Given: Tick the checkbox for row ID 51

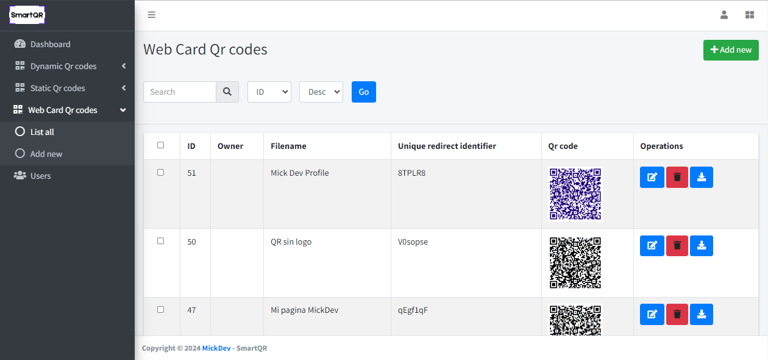Looking at the screenshot, I should point(160,172).
